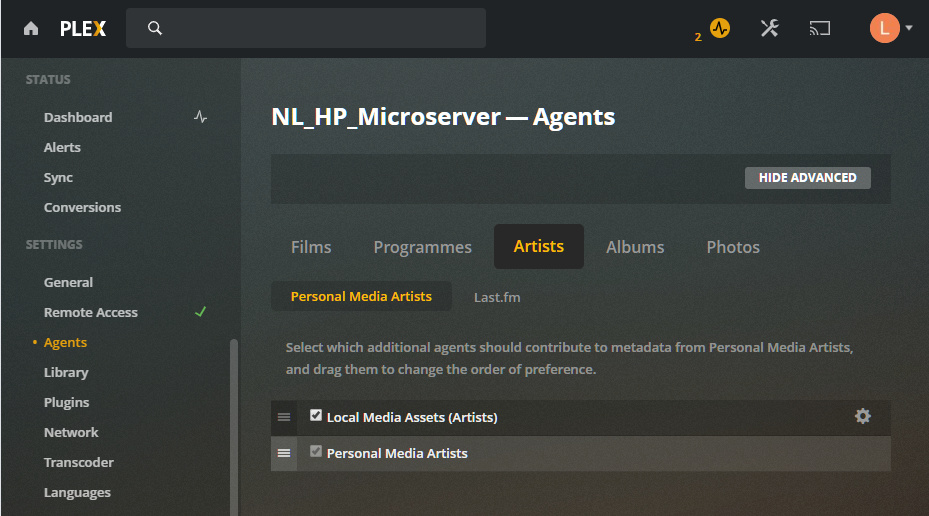Open Sync settings page
Image resolution: width=929 pixels, height=516 pixels.
[58, 178]
